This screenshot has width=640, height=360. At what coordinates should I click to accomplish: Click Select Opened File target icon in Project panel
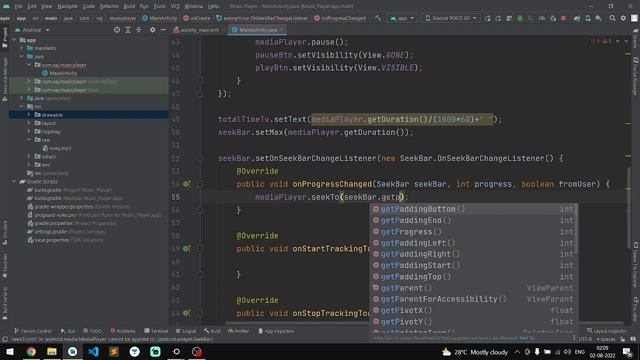(x=117, y=30)
